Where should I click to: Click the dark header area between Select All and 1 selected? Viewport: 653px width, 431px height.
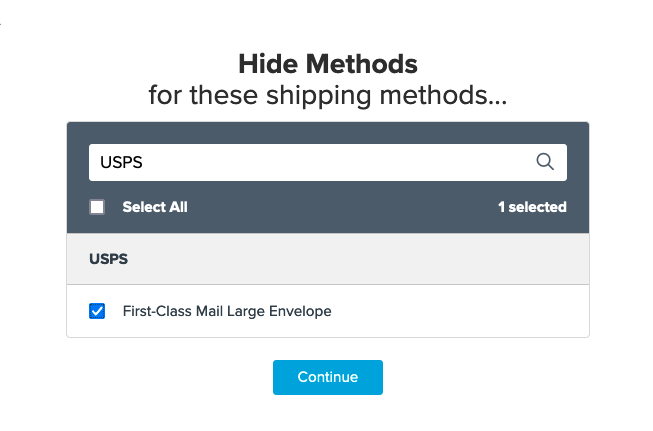click(340, 207)
